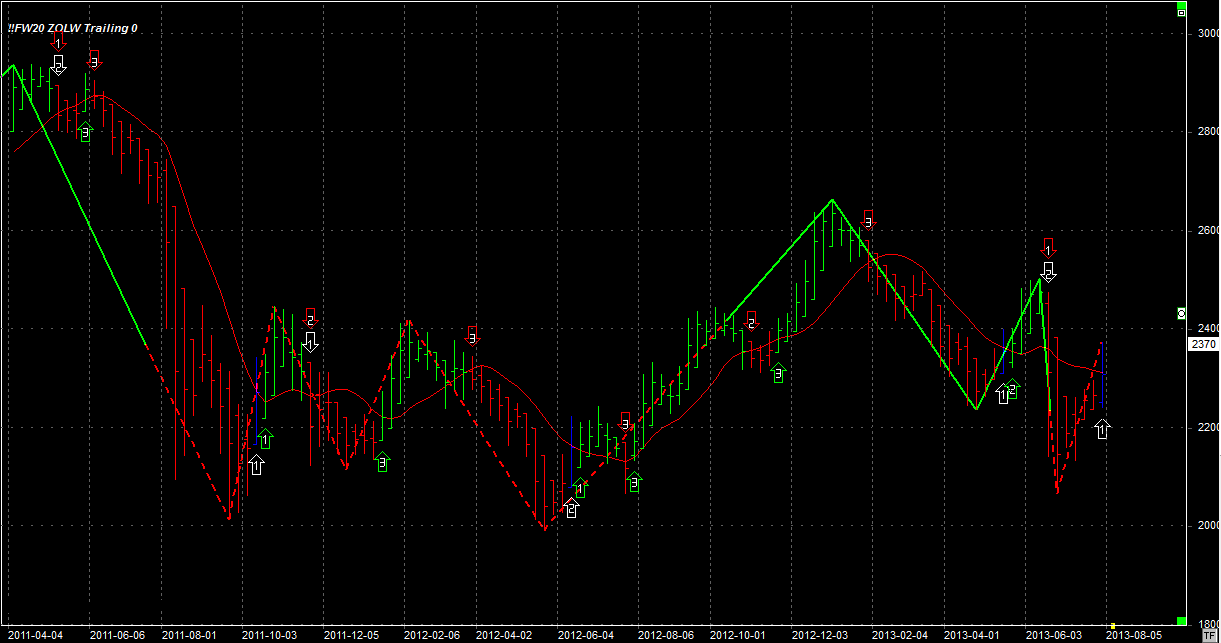Click the 2011-04-04 date on the time axis
The width and height of the screenshot is (1221, 643).
[33, 635]
